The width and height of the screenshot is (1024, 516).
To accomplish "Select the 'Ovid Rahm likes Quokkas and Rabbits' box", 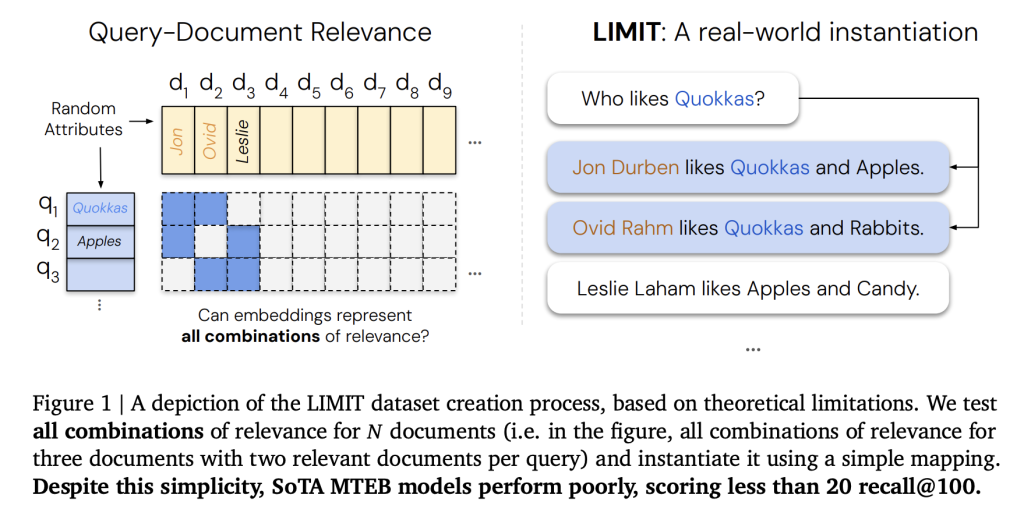I will [x=747, y=228].
